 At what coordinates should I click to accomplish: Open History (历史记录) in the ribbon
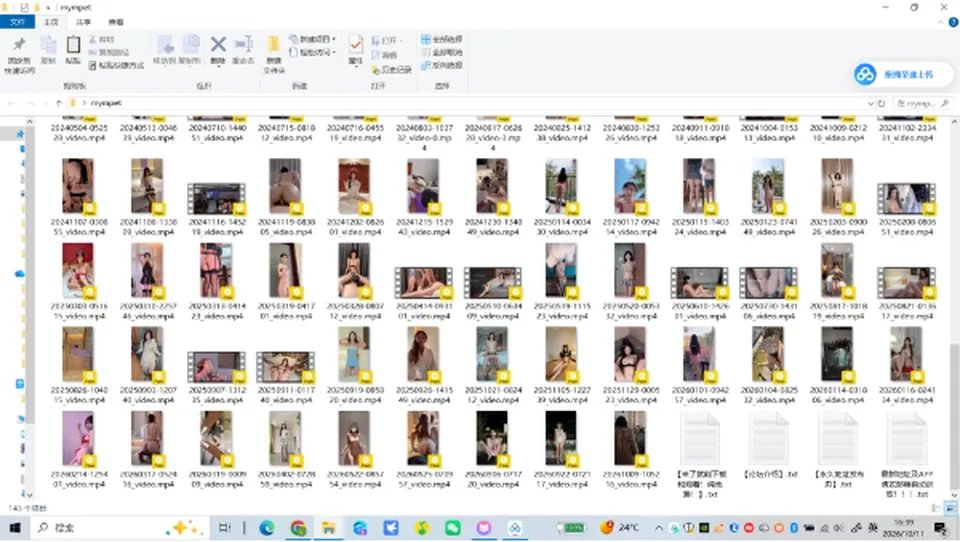pos(392,69)
